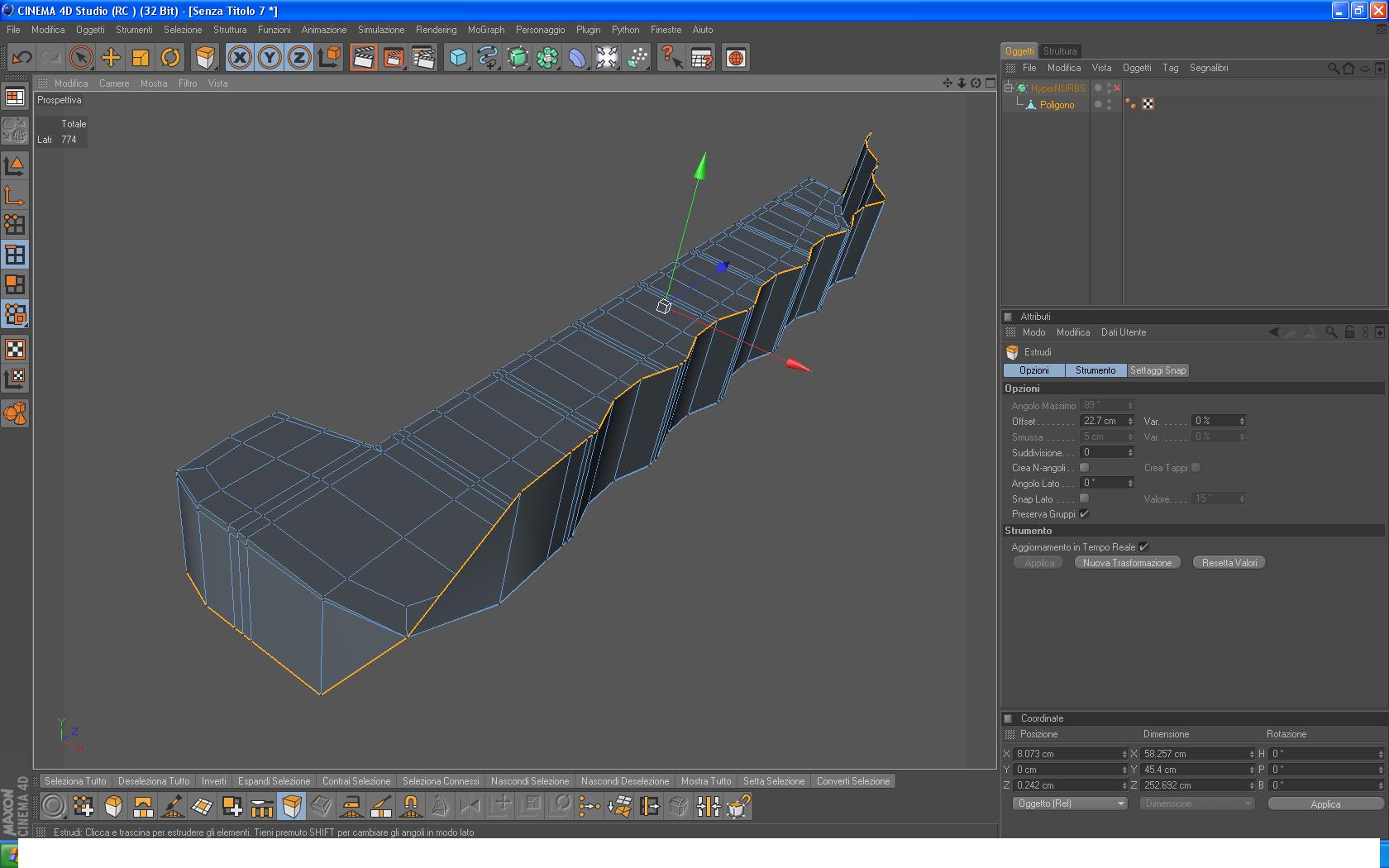Screen dimensions: 1389x868
Task: Click Seleziona Connessi command
Action: click(441, 781)
